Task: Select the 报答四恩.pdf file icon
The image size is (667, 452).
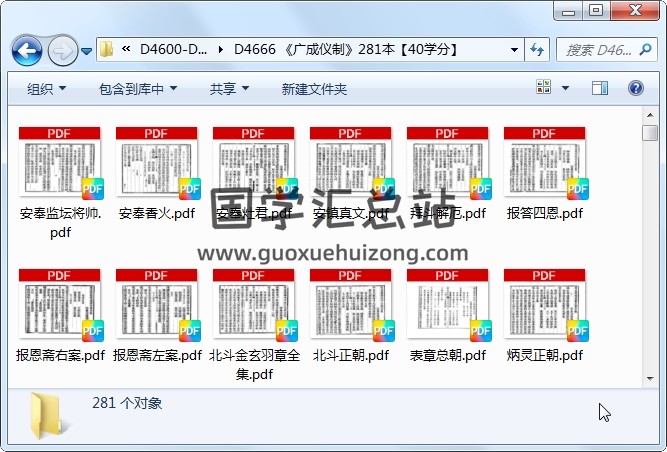Action: pyautogui.click(x=545, y=163)
